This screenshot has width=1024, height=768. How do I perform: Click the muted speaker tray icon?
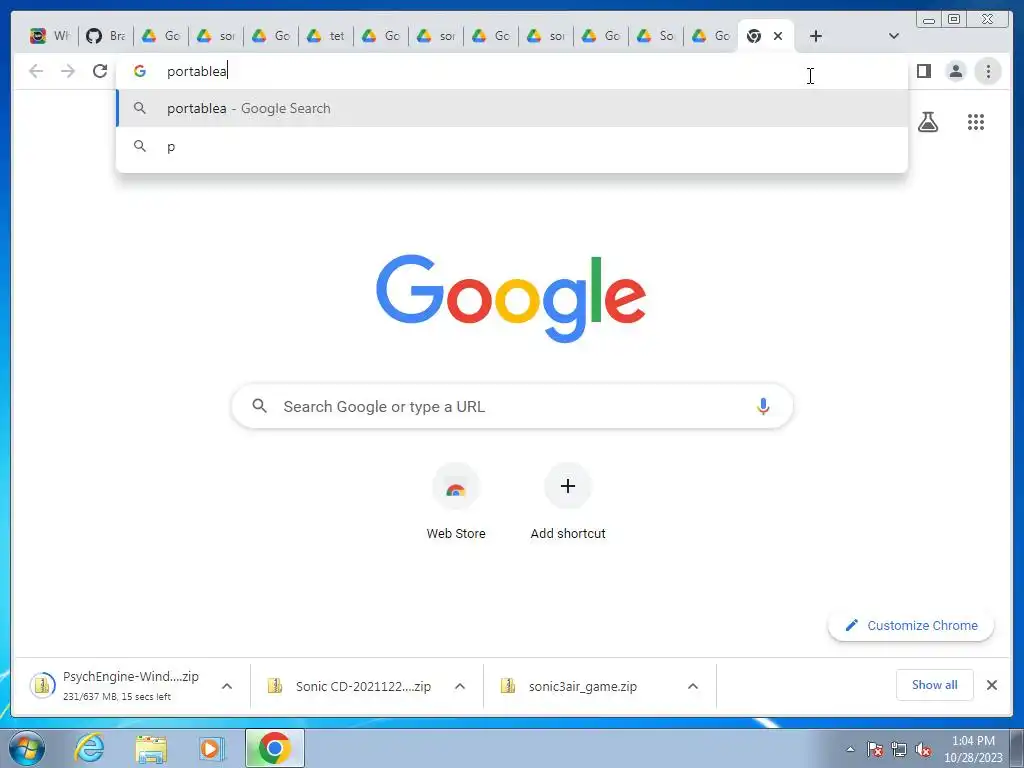tap(923, 749)
